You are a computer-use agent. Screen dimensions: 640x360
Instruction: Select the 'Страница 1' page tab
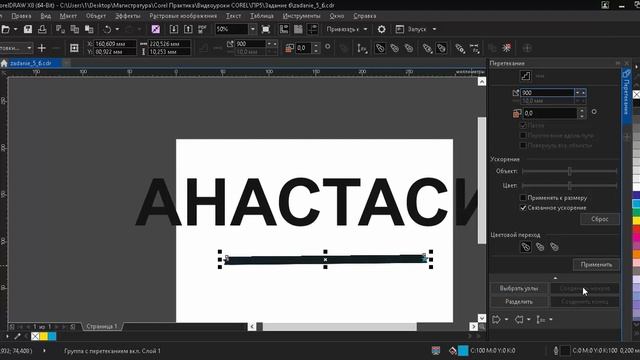point(102,327)
